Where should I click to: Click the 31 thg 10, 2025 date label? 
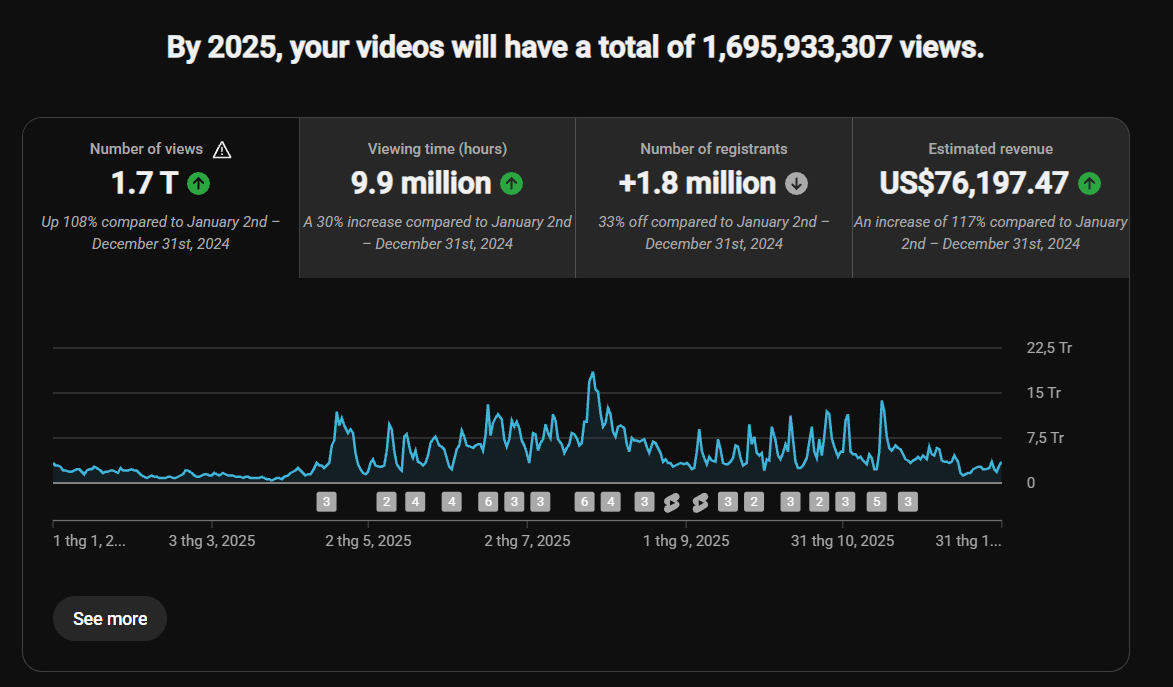842,540
